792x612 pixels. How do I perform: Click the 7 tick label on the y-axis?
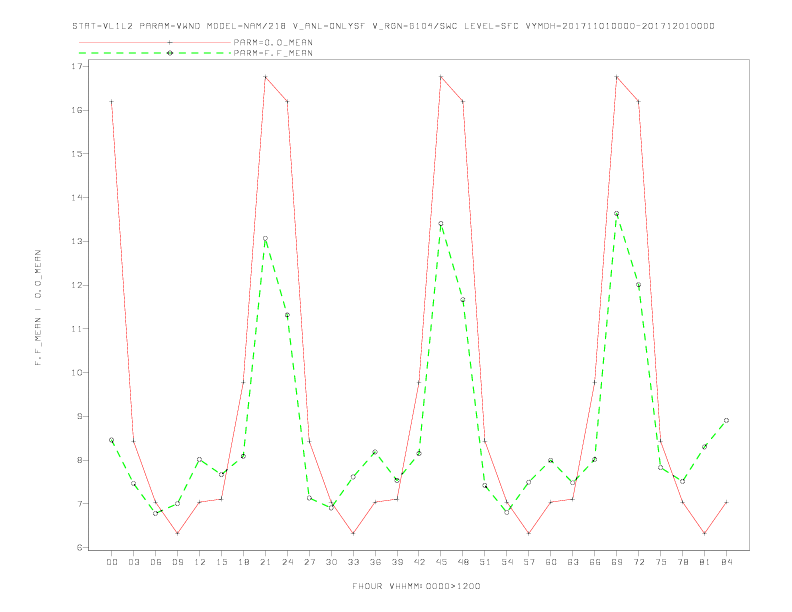(80, 504)
